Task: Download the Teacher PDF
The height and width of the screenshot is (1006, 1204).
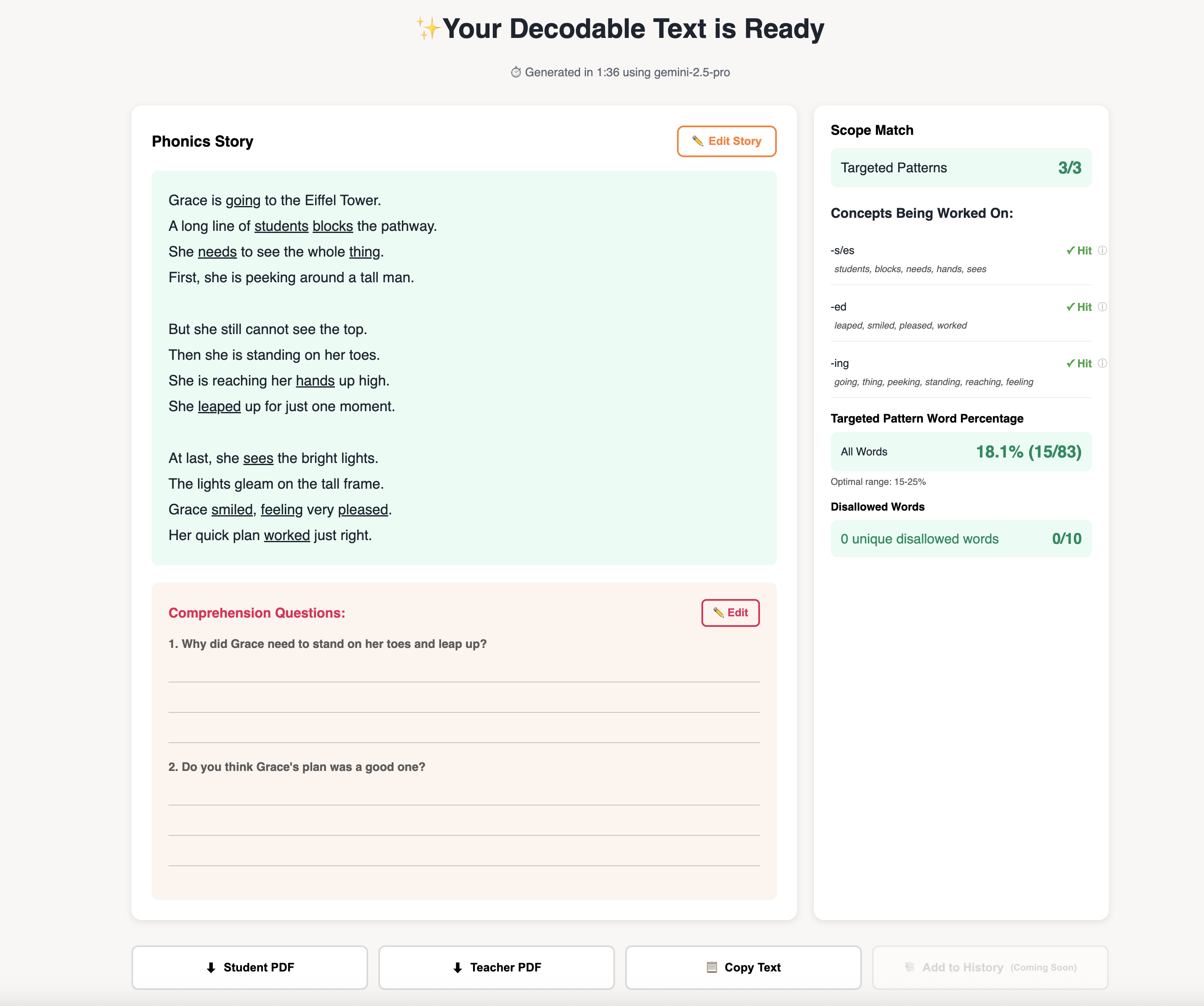Action: (x=496, y=968)
